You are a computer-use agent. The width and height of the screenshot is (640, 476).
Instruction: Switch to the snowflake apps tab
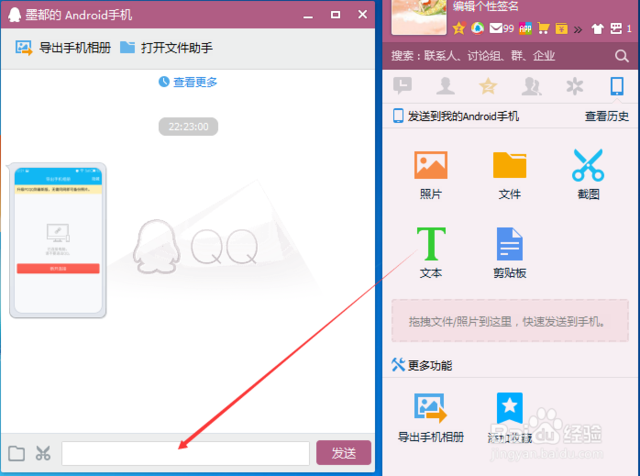tap(574, 86)
